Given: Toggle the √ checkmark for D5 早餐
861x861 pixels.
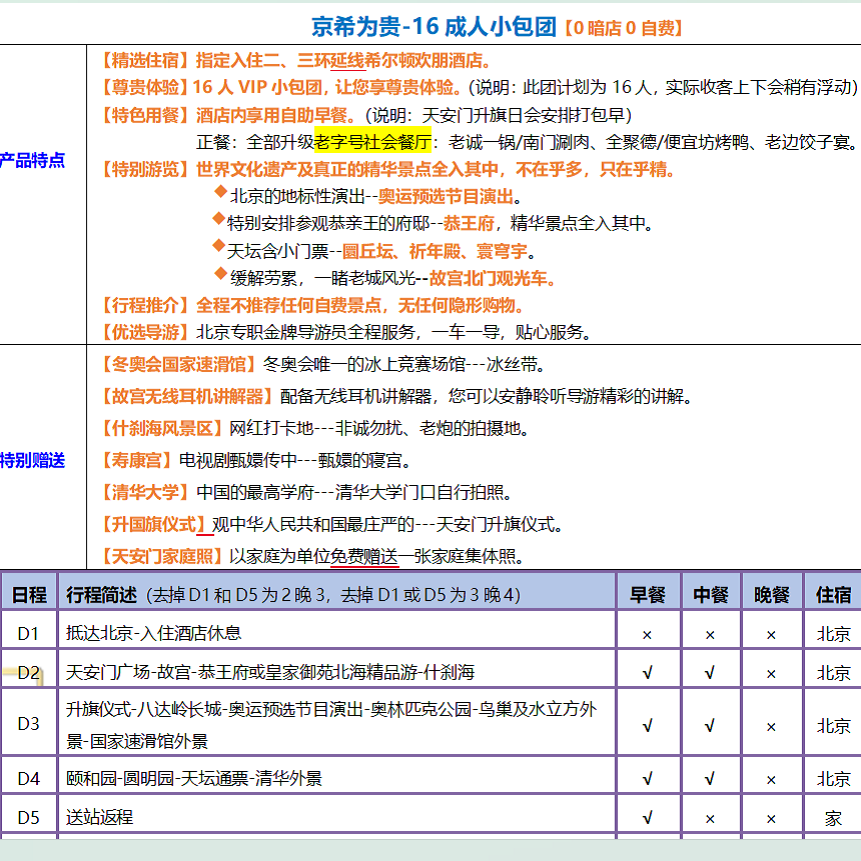Looking at the screenshot, I should point(649,815).
